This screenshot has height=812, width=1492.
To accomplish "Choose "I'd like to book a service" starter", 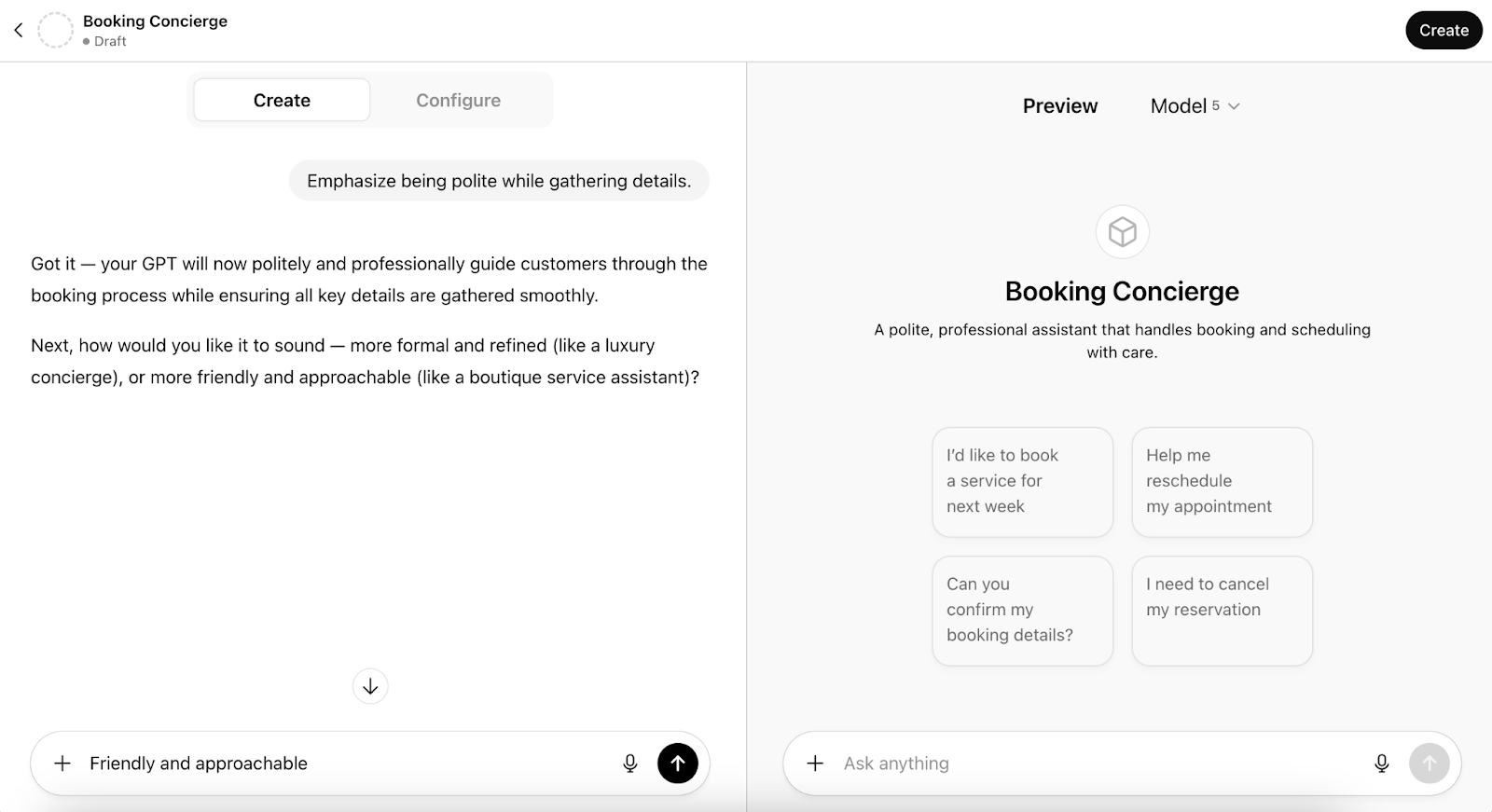I will (x=1022, y=482).
